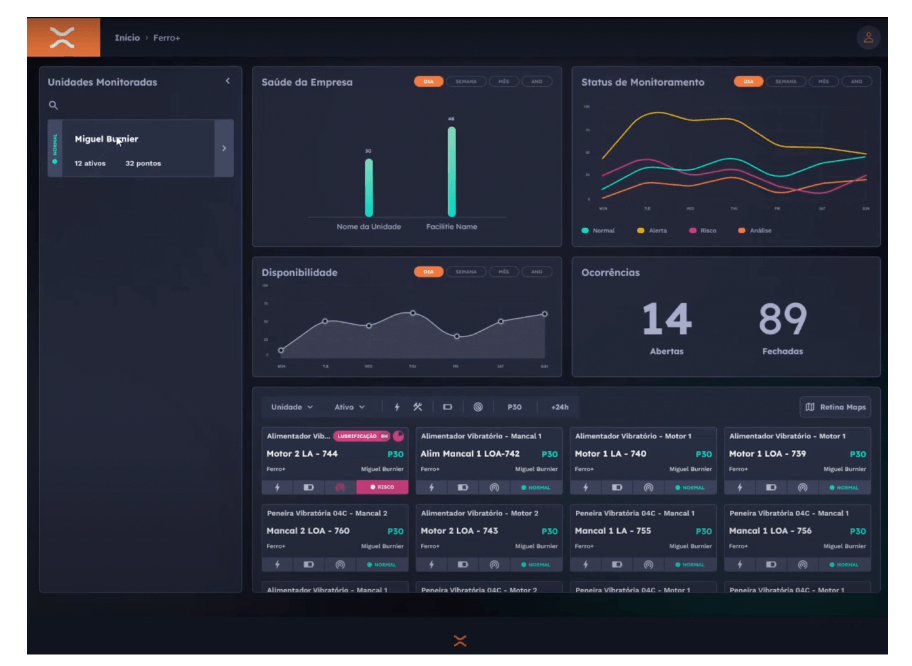The height and width of the screenshot is (666, 912).
Task: Go to Início in breadcrumb
Action: [127, 38]
